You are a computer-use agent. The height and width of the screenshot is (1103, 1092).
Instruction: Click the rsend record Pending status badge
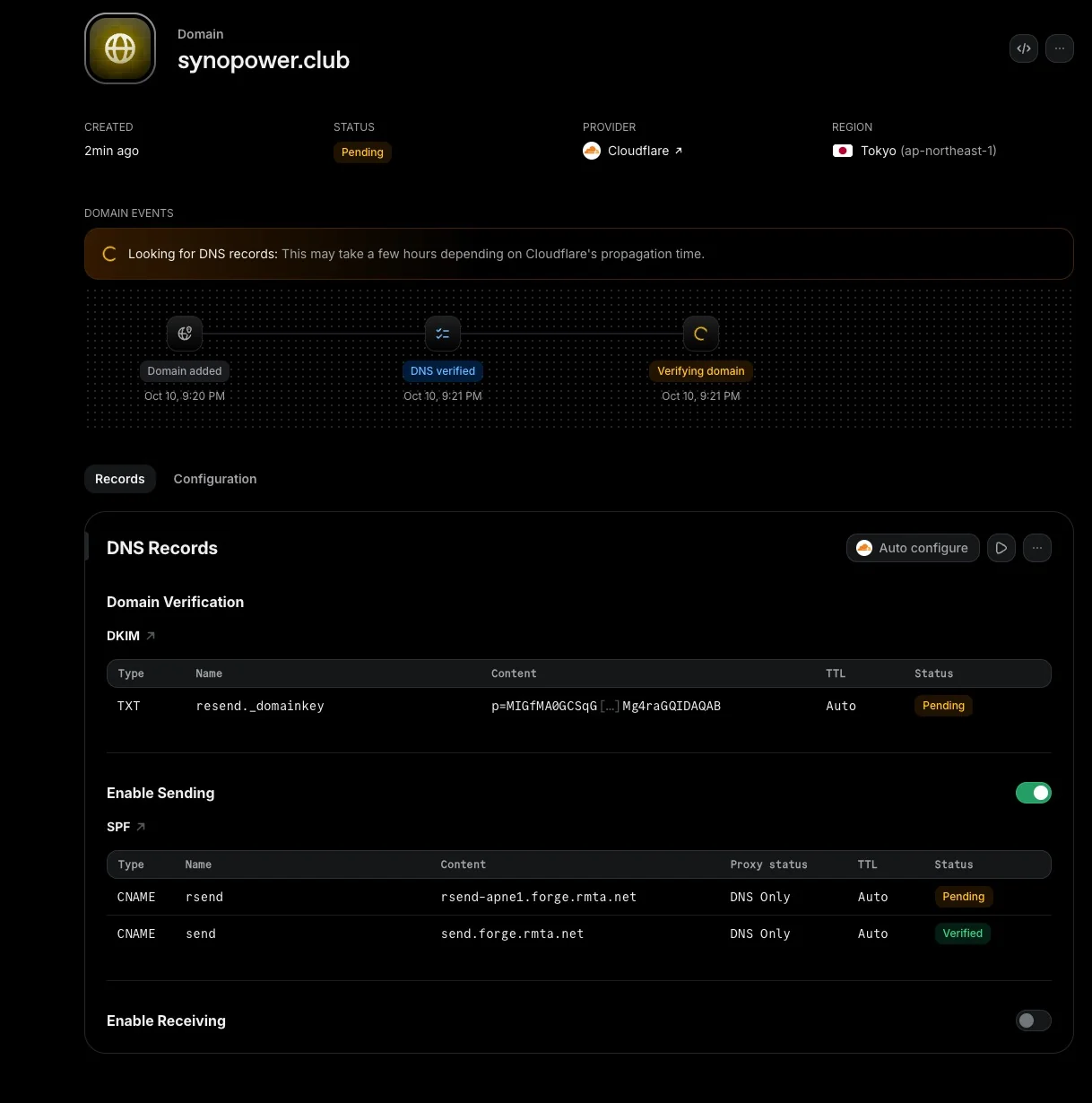(963, 897)
